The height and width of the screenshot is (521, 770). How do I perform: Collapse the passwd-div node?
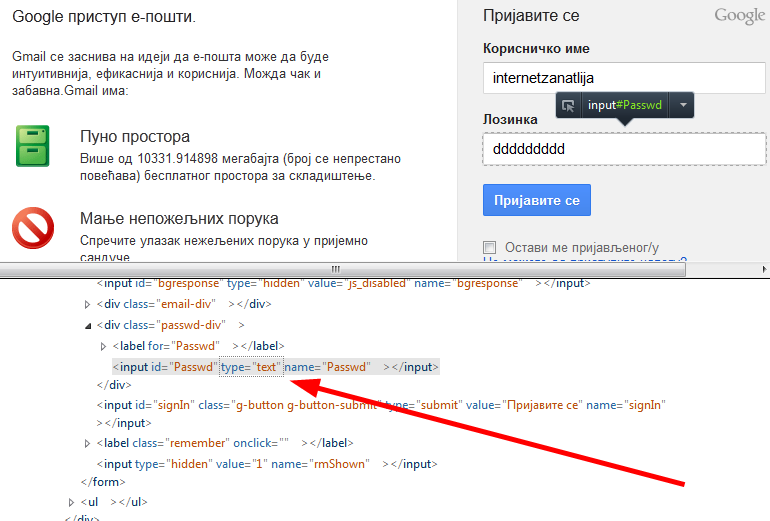88,326
